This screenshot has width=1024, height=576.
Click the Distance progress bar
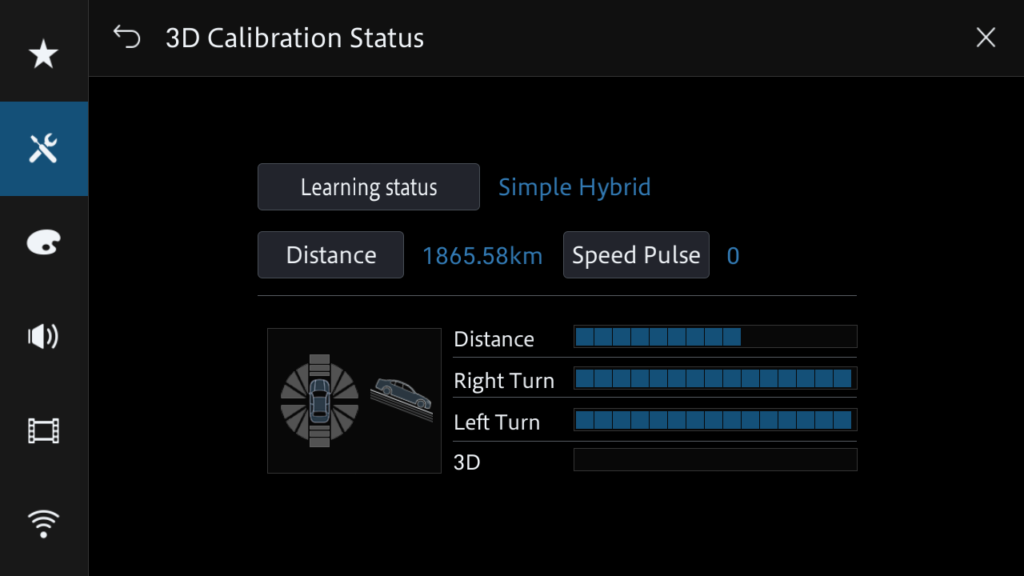click(715, 337)
